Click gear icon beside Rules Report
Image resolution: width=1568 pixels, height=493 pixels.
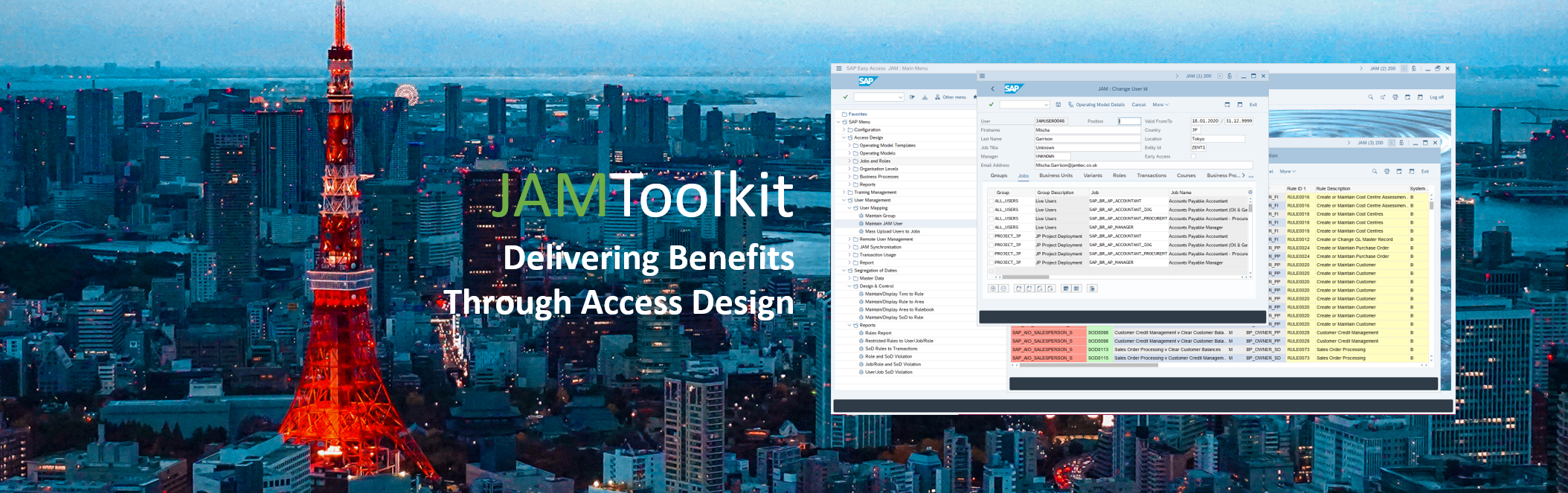[x=861, y=333]
